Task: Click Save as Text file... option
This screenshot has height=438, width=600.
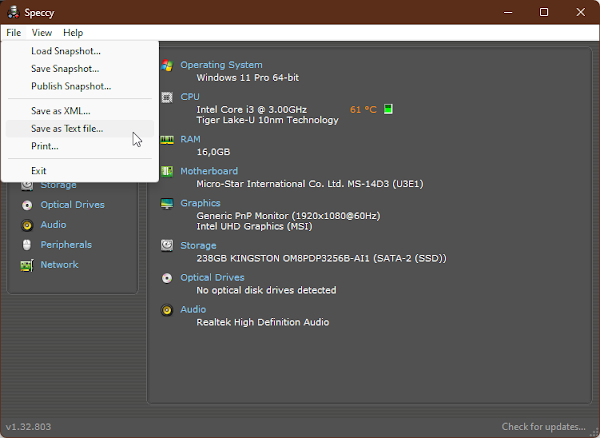Action: click(x=80, y=129)
